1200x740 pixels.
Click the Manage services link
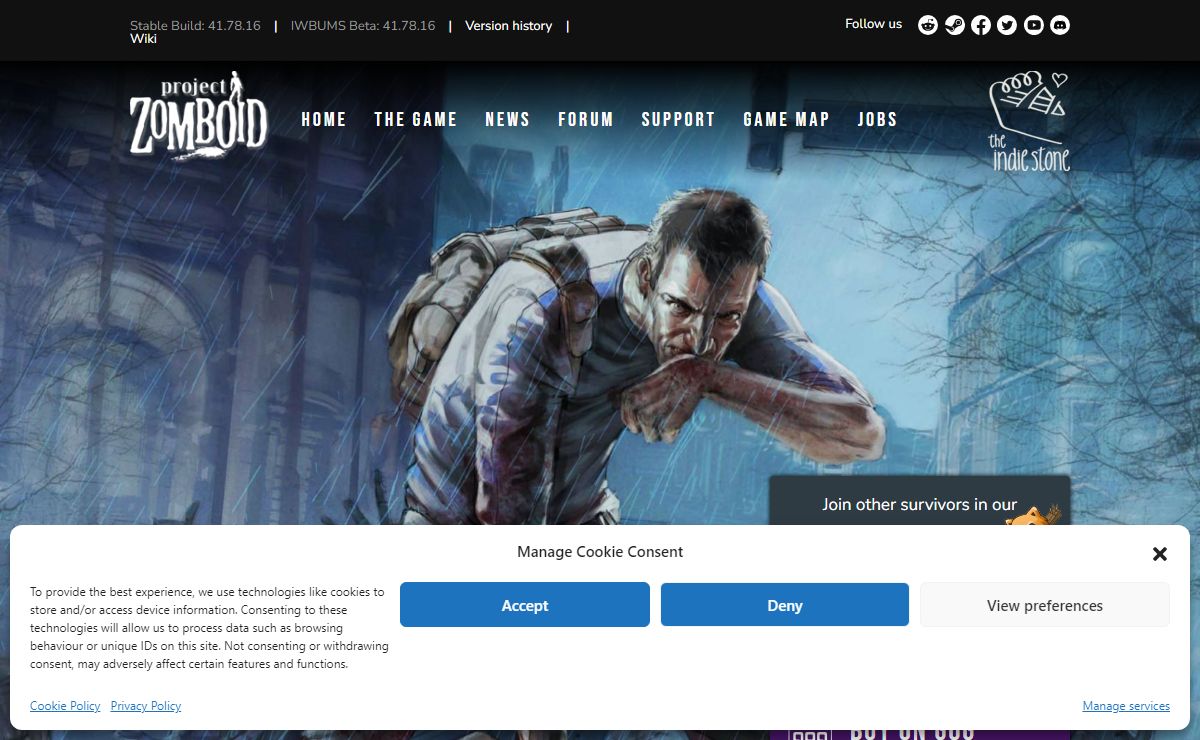[x=1125, y=706]
